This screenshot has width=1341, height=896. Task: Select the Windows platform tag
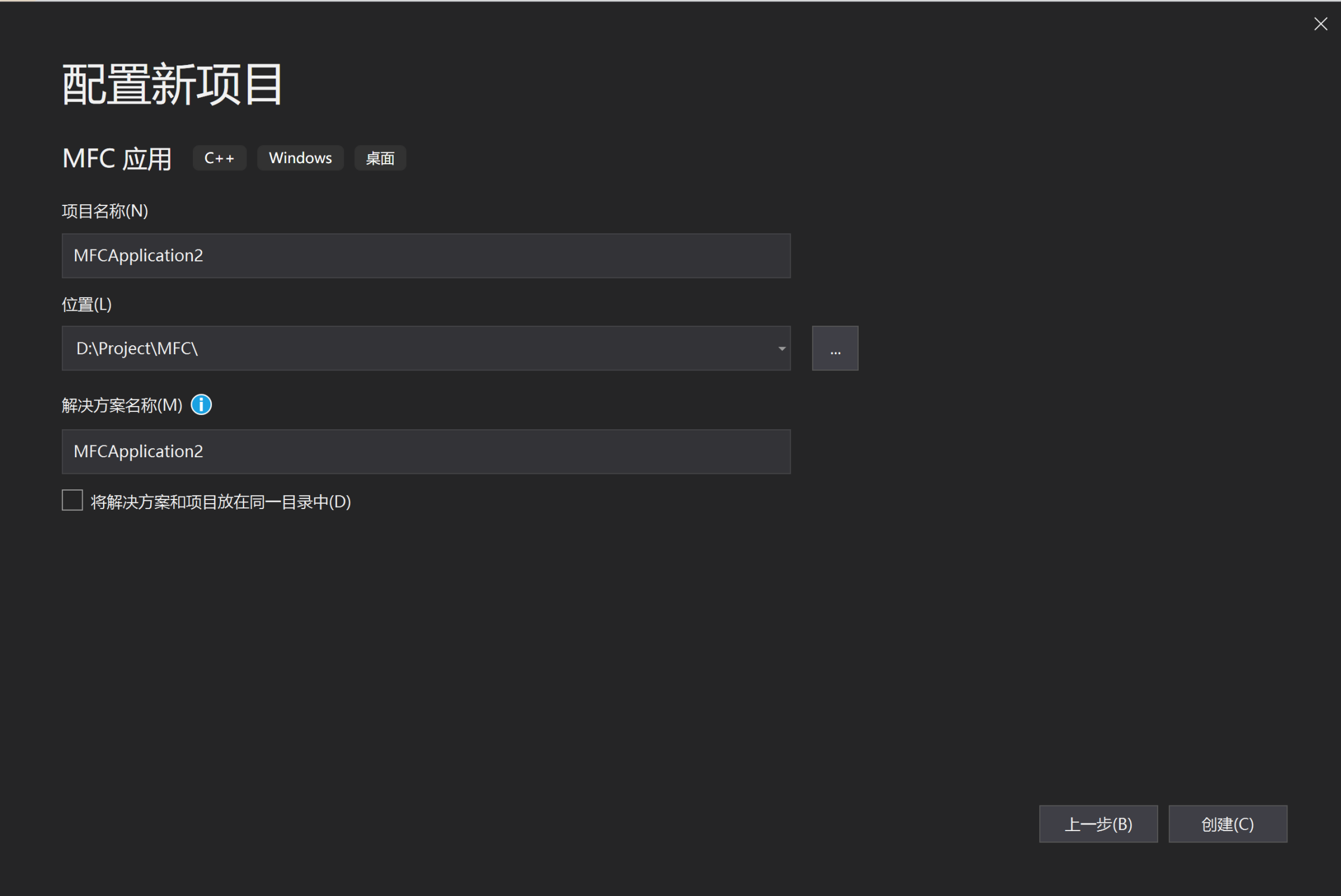tap(300, 158)
